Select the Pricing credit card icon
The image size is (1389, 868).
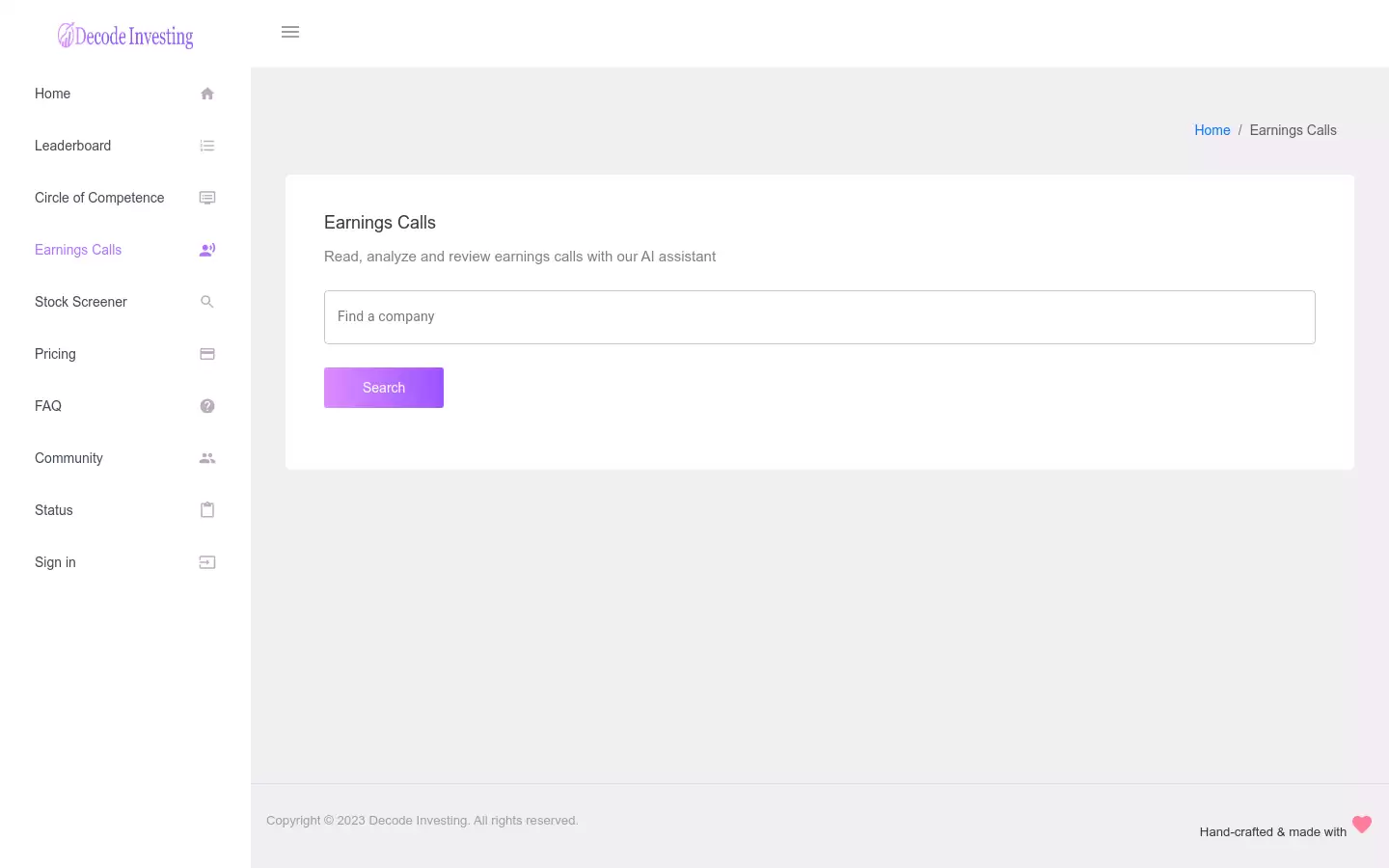(207, 354)
